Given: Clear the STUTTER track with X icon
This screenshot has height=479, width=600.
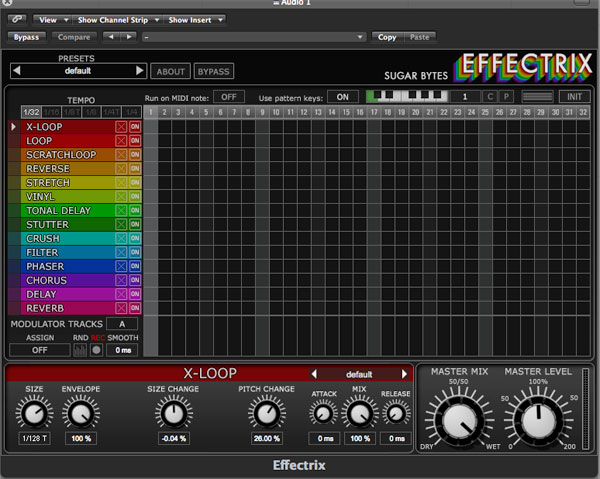Looking at the screenshot, I should point(121,224).
